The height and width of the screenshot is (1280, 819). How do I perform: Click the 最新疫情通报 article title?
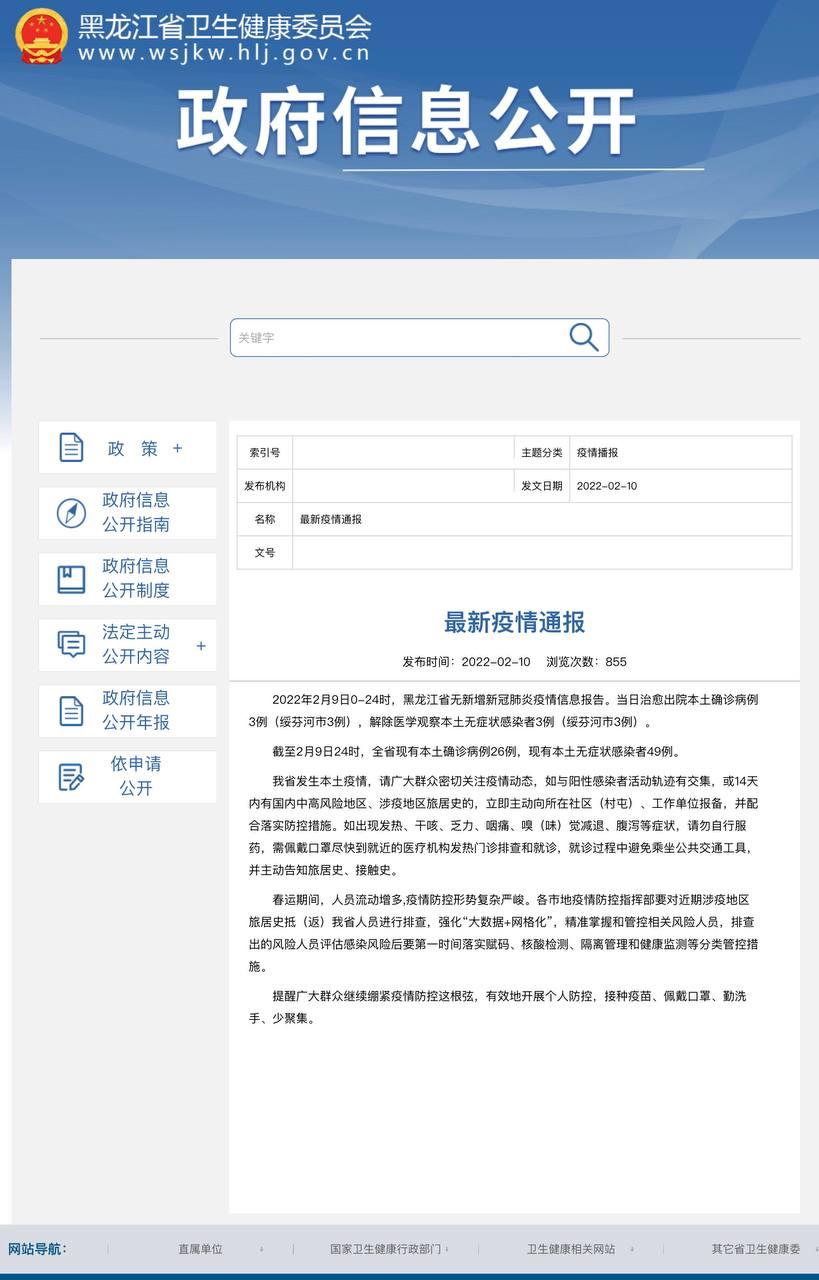click(514, 622)
